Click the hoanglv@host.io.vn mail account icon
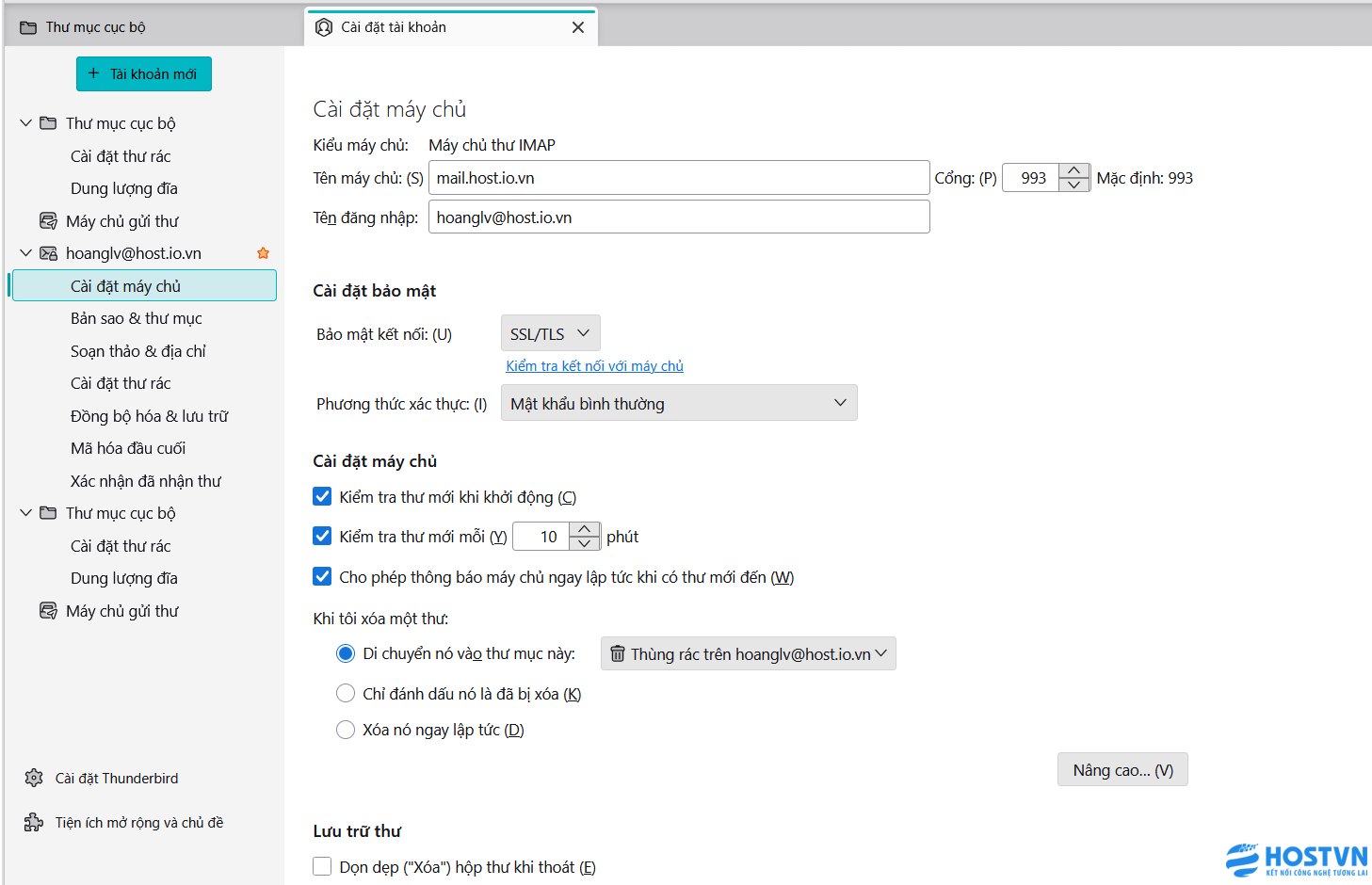The image size is (1372, 885). pos(48,253)
